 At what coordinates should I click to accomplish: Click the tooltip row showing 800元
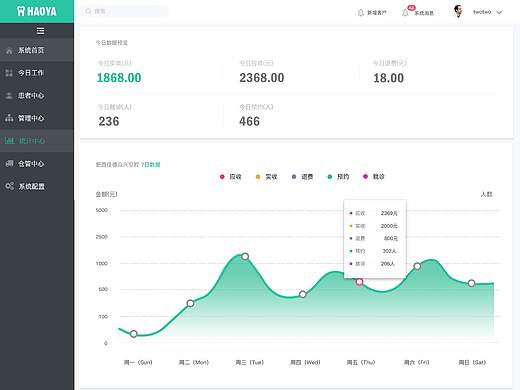click(x=374, y=238)
